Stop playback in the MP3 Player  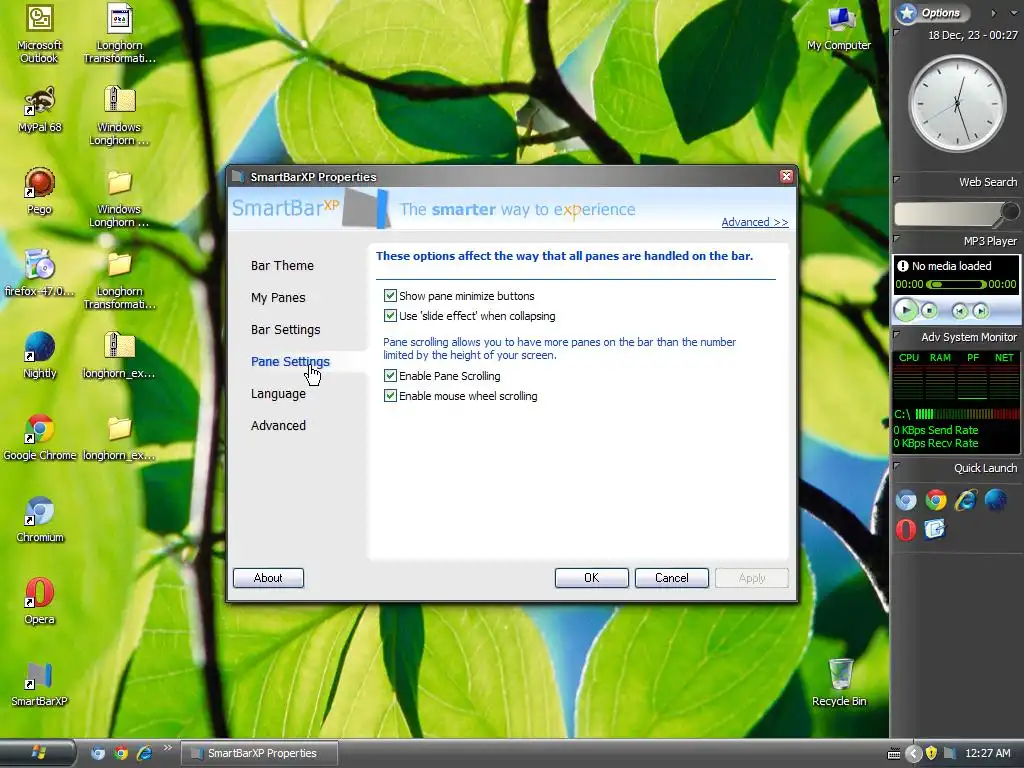click(929, 311)
